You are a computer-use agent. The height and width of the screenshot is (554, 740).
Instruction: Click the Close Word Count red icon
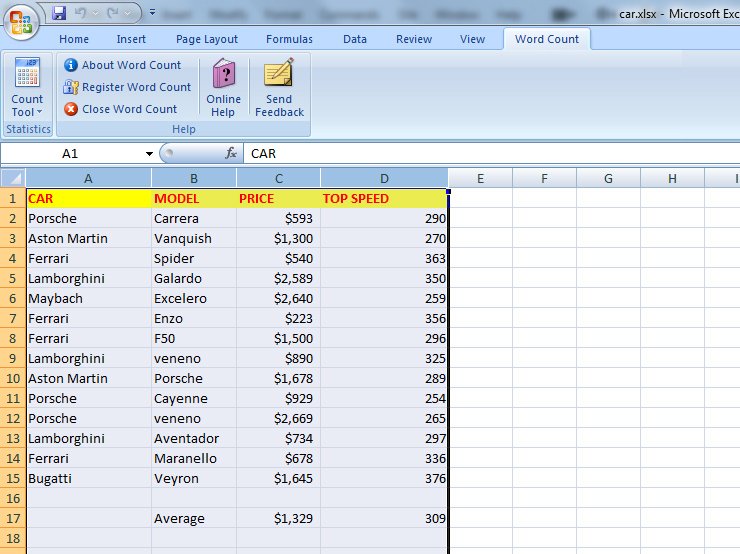point(71,109)
